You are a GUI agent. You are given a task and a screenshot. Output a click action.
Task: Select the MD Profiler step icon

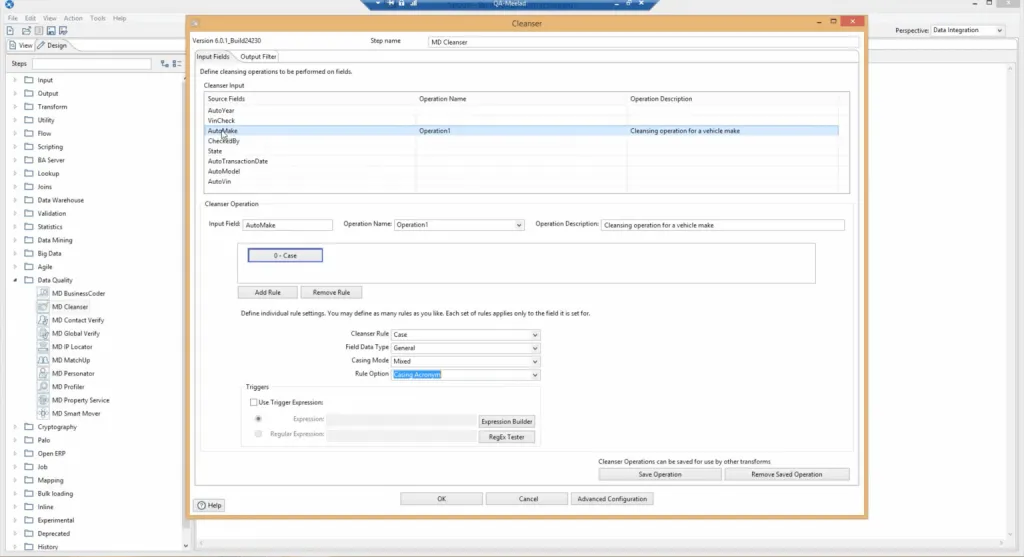[43, 387]
